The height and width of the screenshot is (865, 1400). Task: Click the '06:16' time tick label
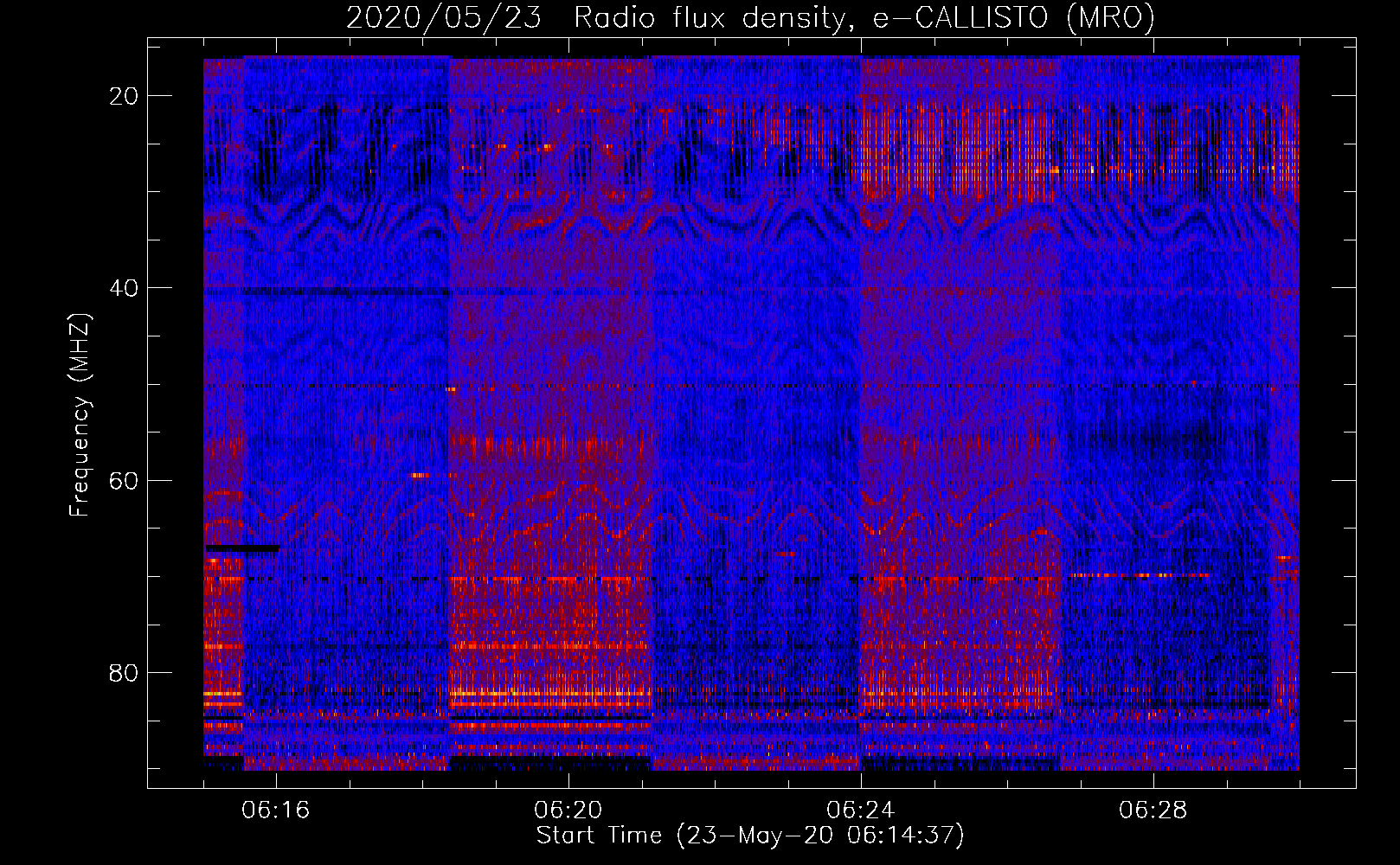pos(276,811)
